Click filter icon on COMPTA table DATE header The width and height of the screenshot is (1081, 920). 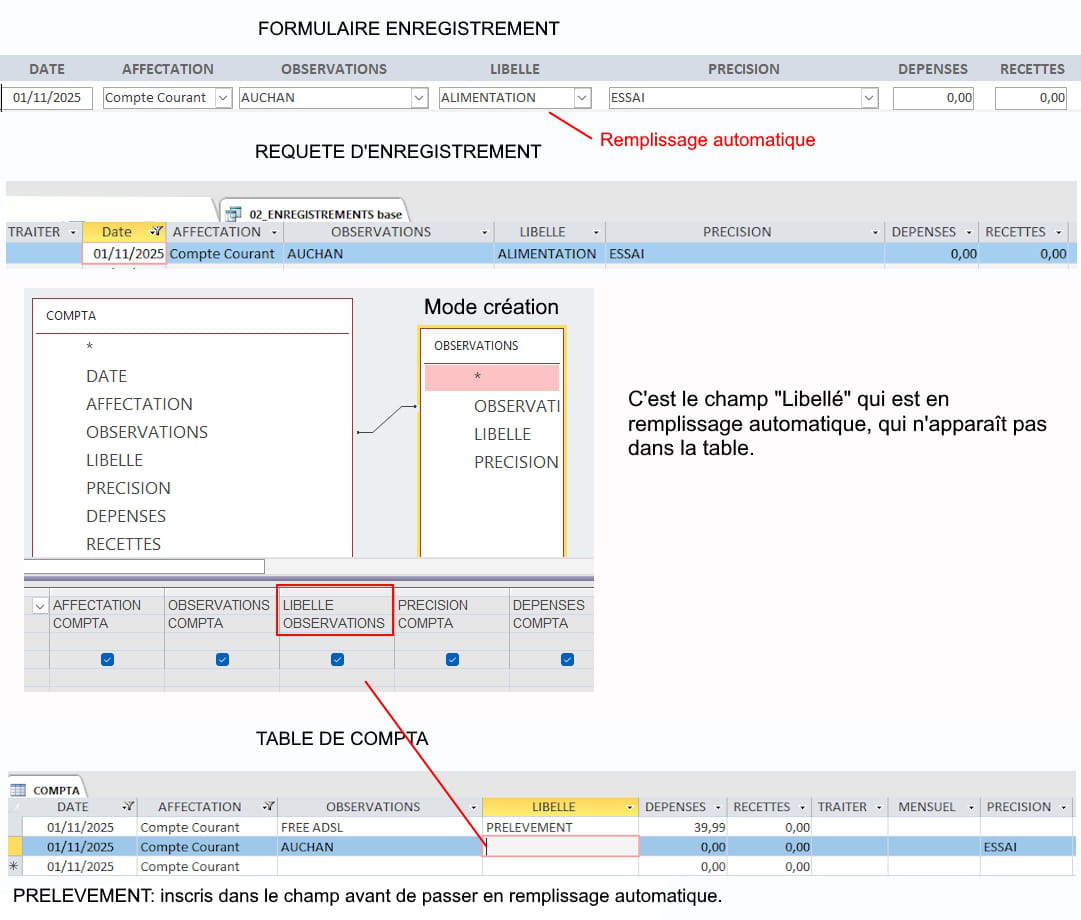(128, 807)
